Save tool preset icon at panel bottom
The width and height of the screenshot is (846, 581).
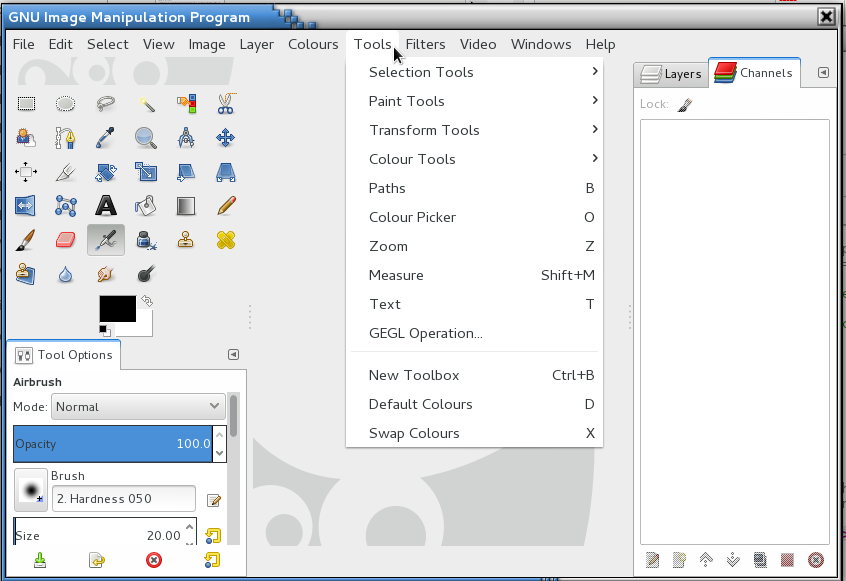click(x=40, y=561)
